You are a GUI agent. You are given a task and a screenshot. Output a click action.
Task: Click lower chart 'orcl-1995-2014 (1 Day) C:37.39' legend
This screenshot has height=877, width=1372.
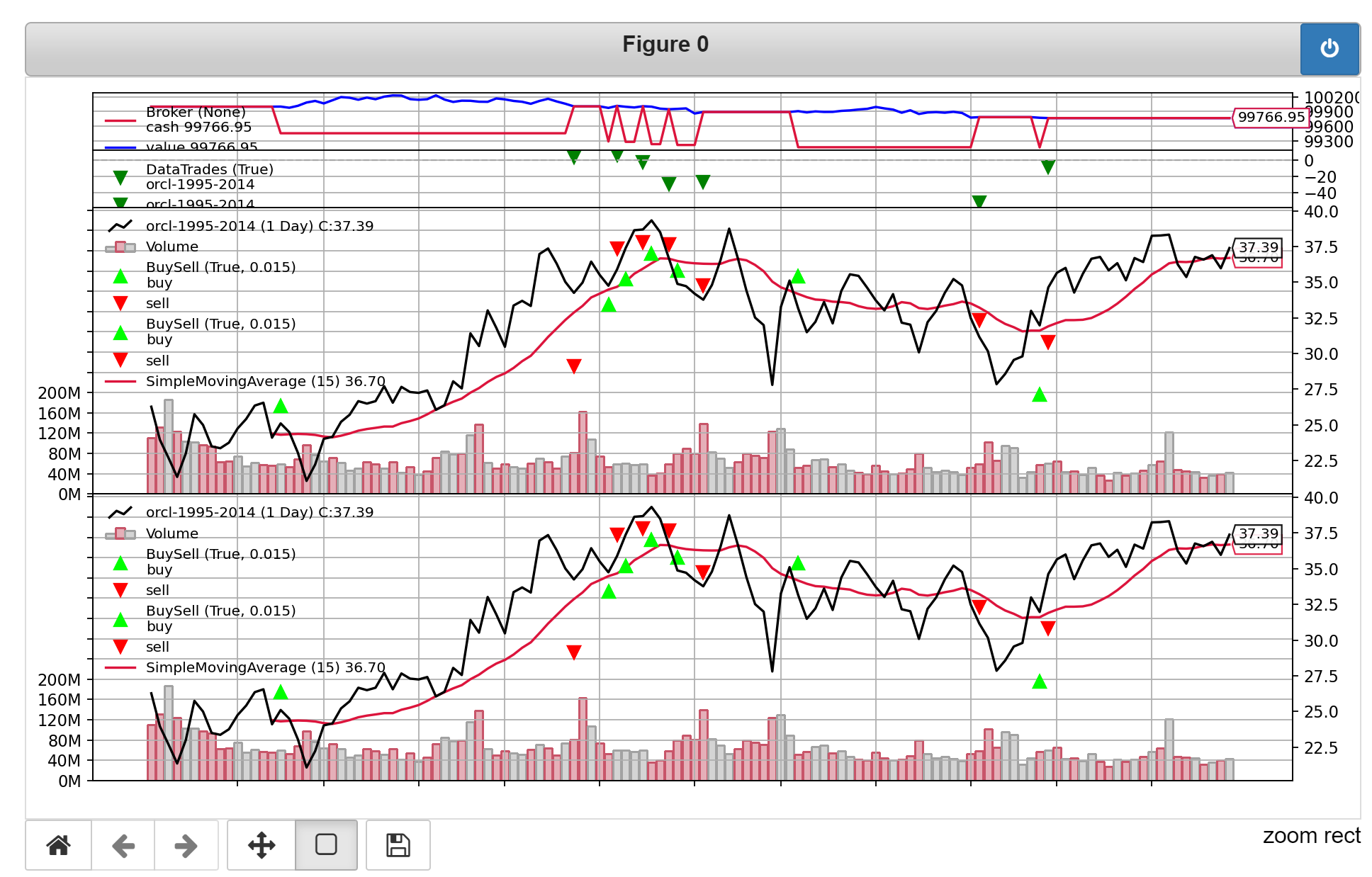(x=259, y=512)
